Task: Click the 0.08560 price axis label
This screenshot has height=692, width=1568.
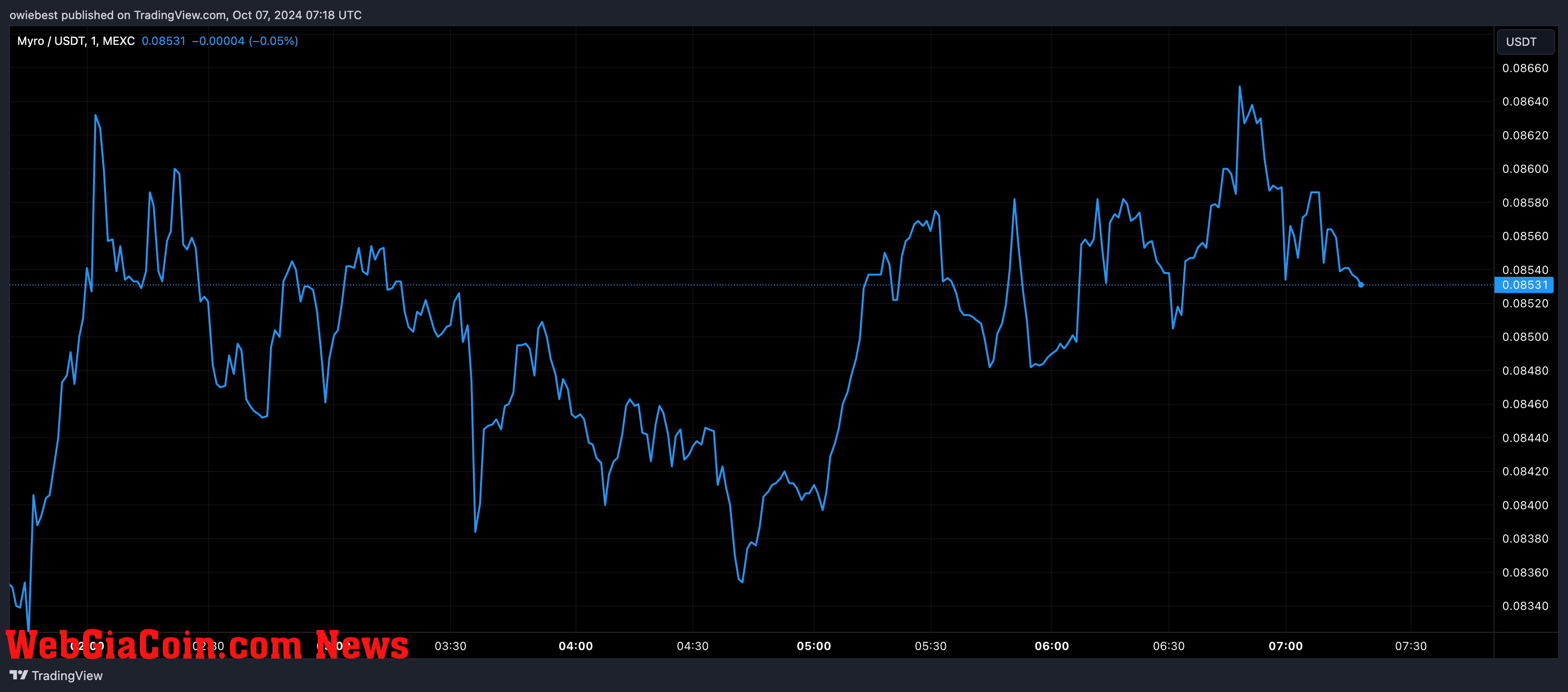Action: (1525, 236)
